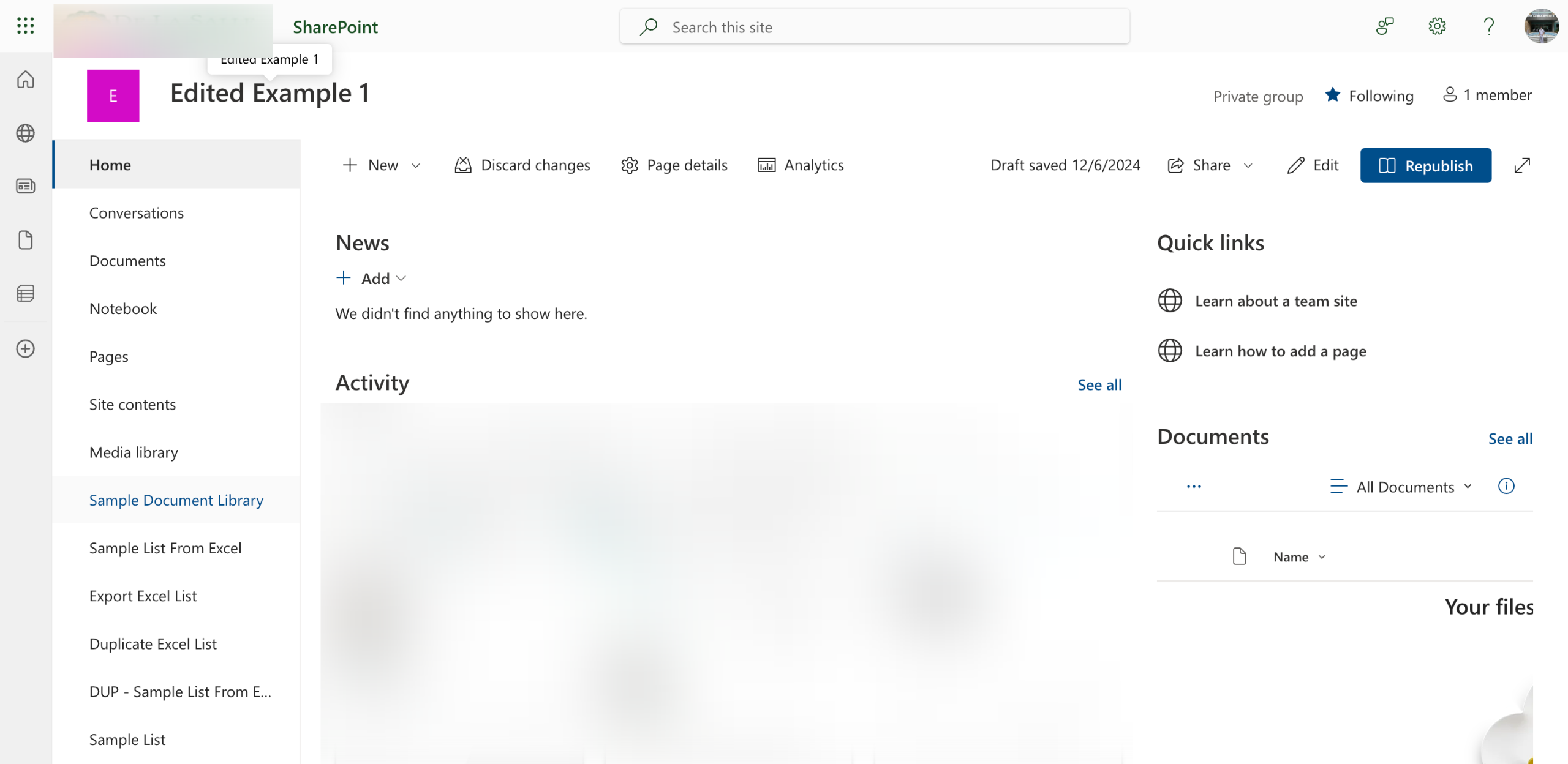This screenshot has height=764, width=1568.
Task: Open Site contents in navigation
Action: [x=132, y=405]
